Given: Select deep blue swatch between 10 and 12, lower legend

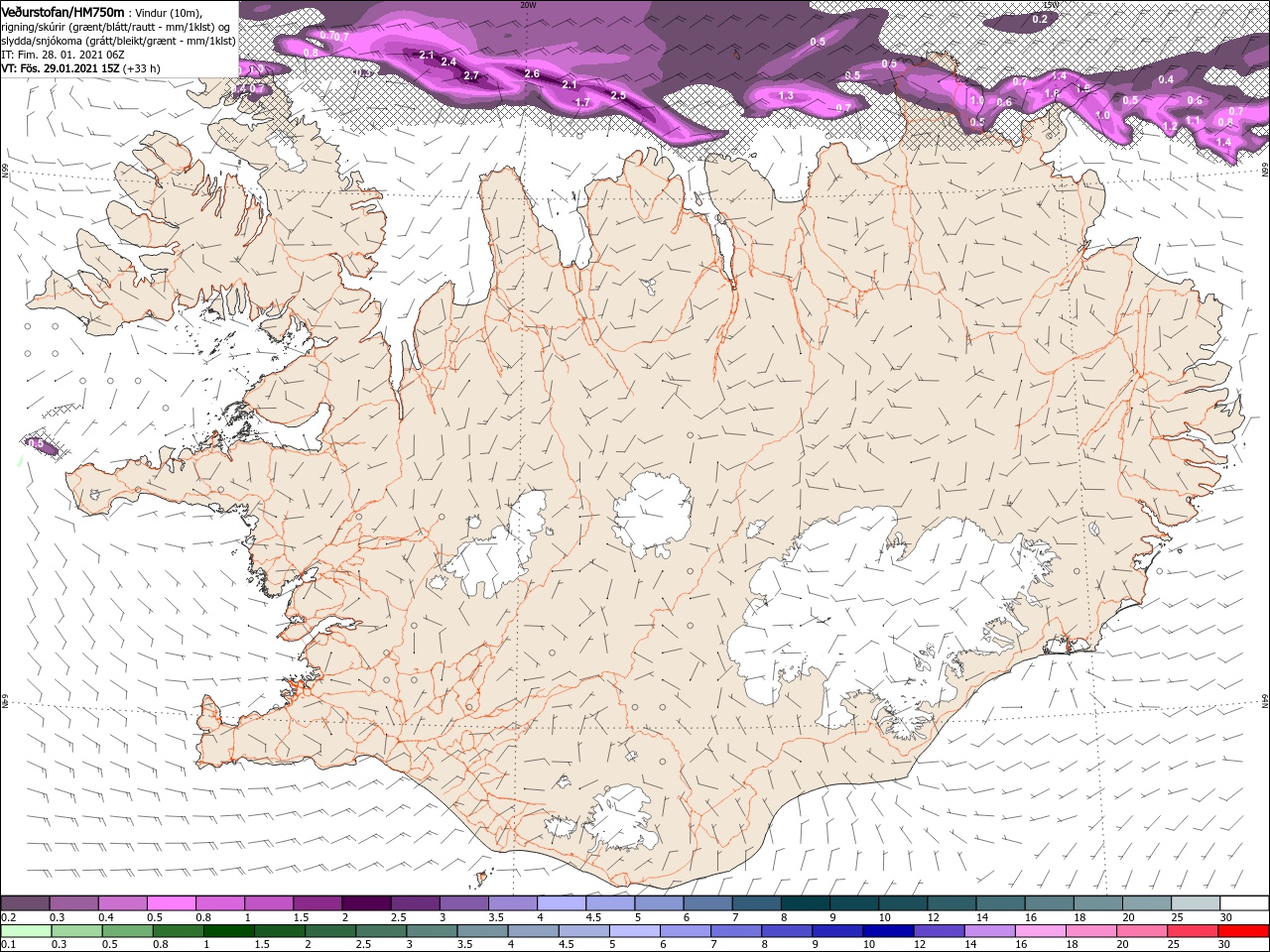Looking at the screenshot, I should coord(888,931).
